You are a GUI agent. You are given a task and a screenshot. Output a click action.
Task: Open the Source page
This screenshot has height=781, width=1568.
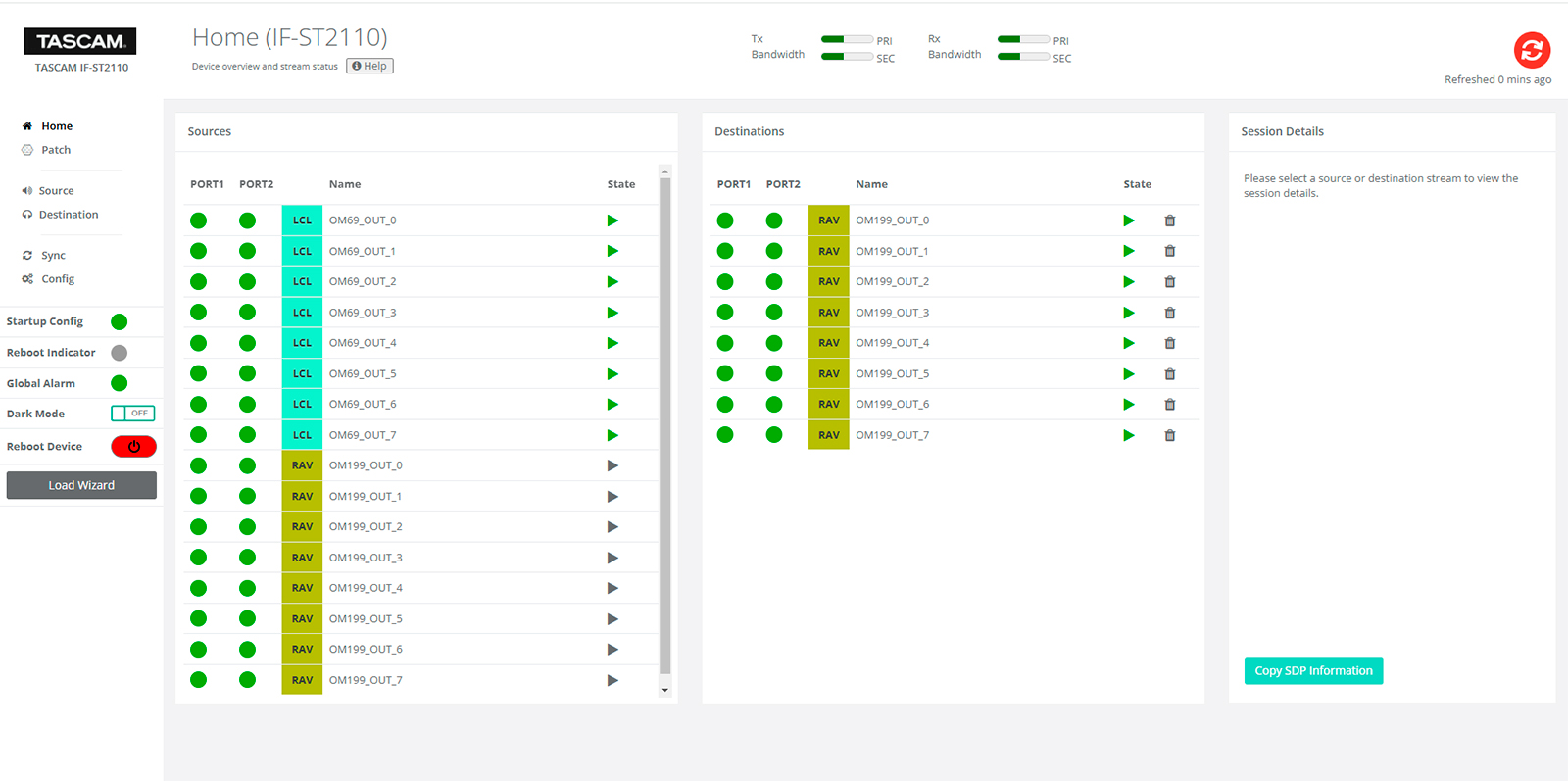[56, 191]
